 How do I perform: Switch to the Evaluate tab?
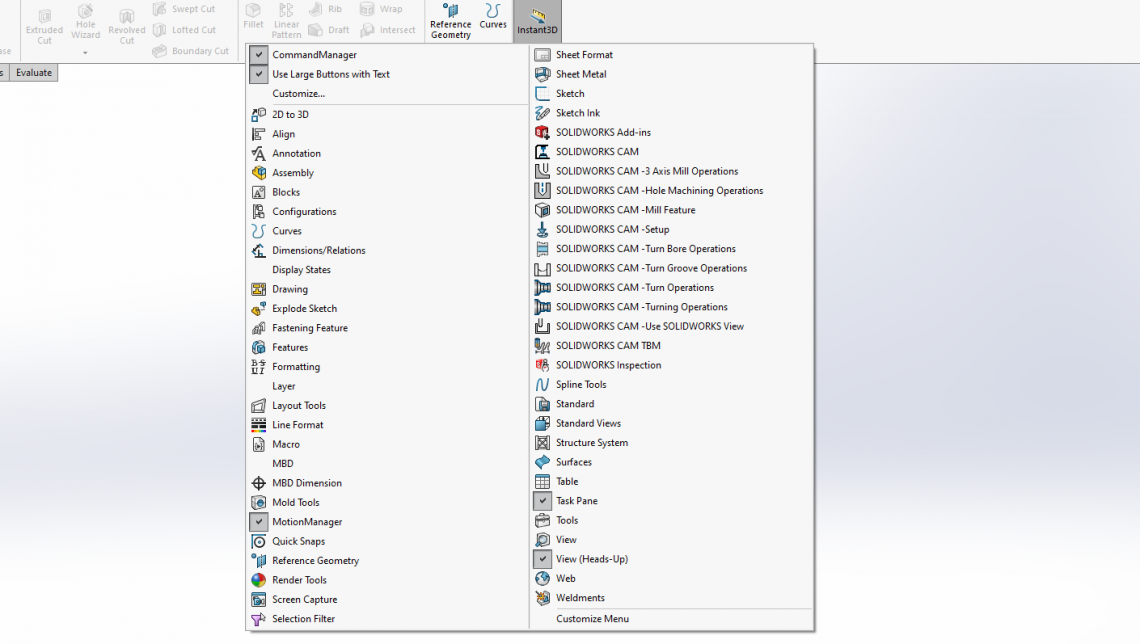click(x=33, y=72)
